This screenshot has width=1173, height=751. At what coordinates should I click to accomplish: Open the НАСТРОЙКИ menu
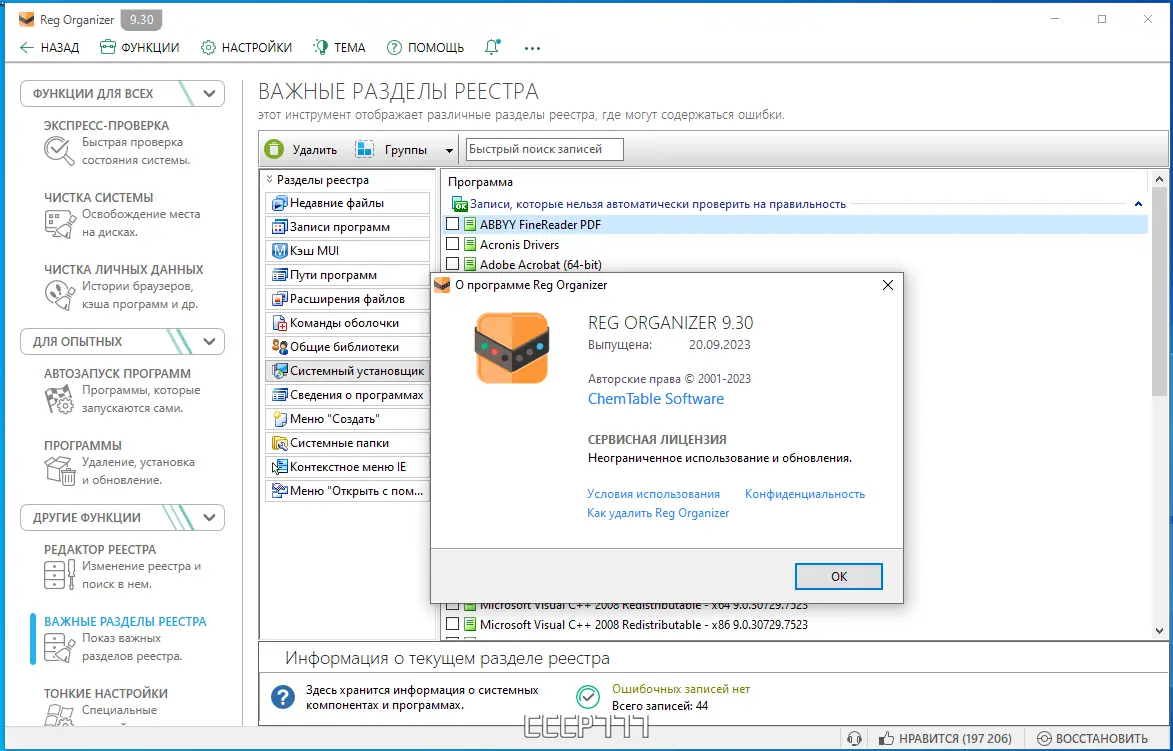click(x=246, y=47)
